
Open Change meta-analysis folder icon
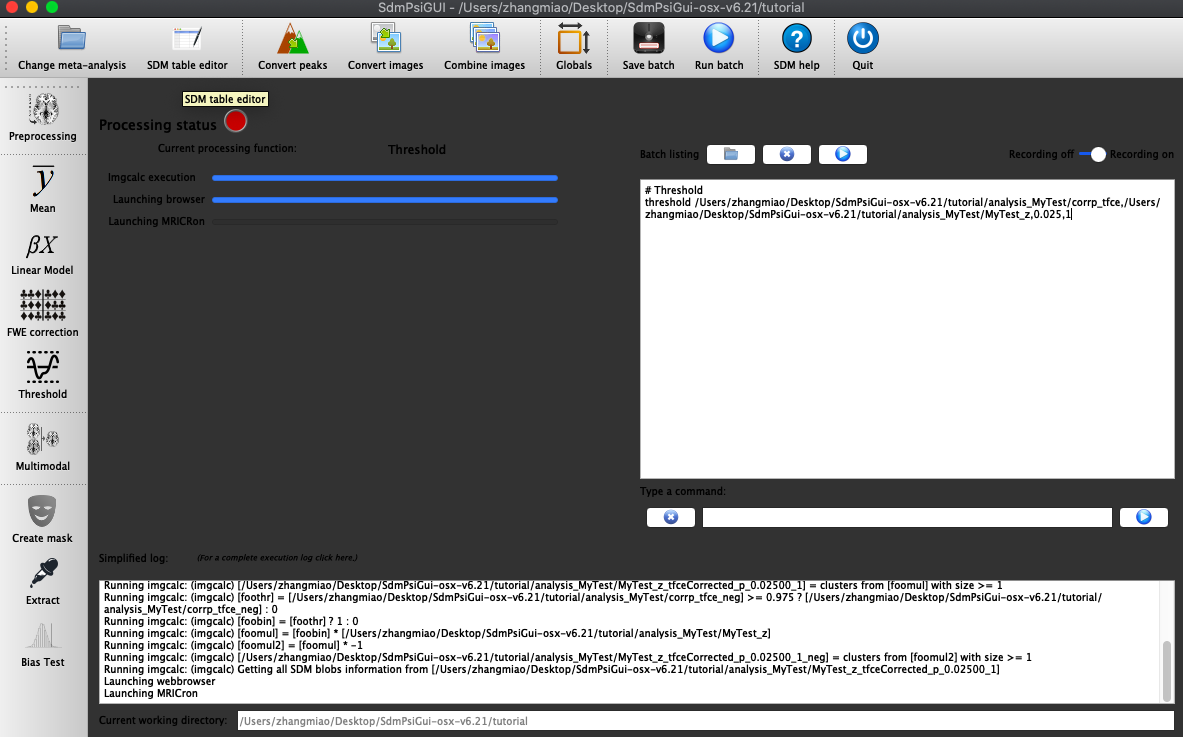[72, 40]
